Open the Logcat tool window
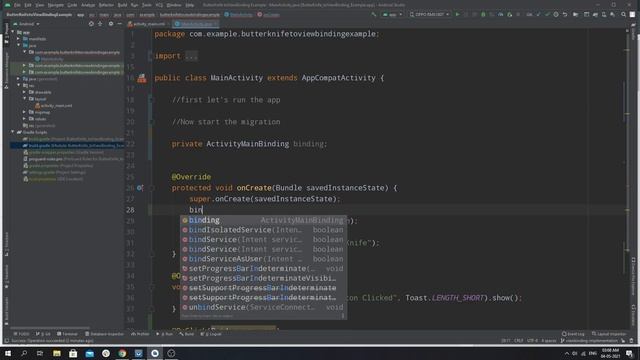Screen dimensions: 640x360 tap(211, 334)
